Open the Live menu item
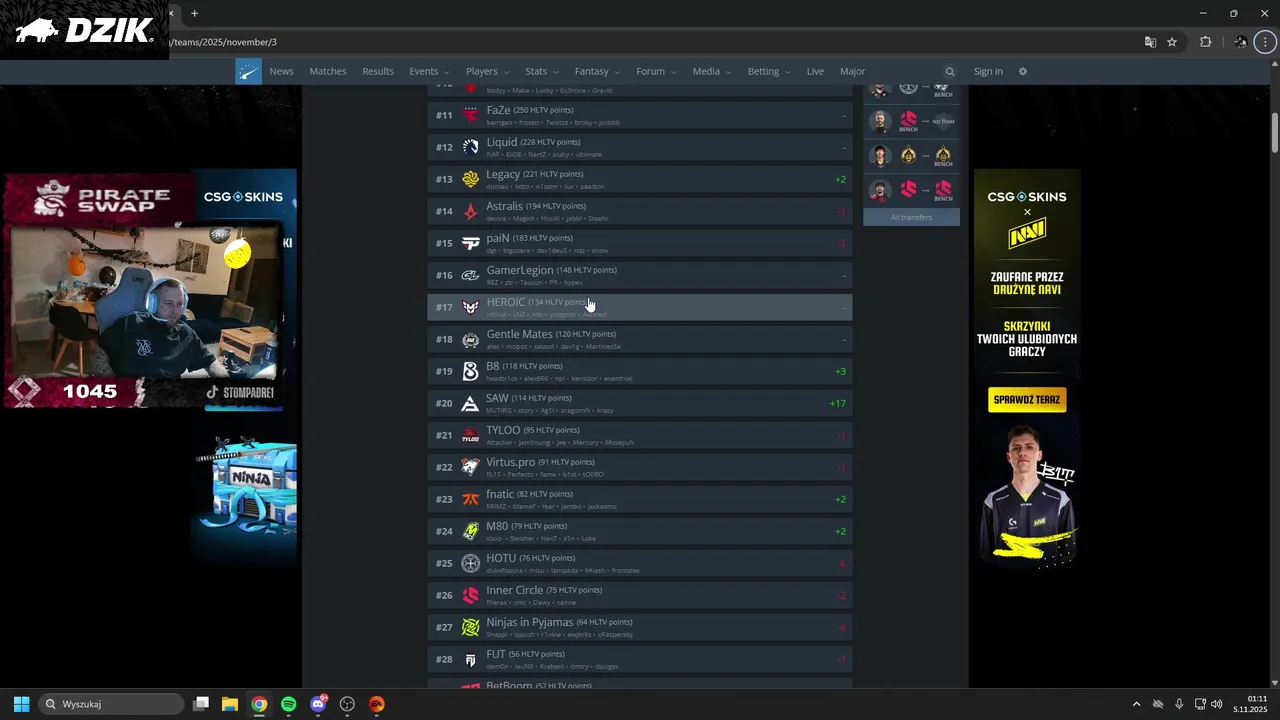The image size is (1280, 720). tap(815, 72)
